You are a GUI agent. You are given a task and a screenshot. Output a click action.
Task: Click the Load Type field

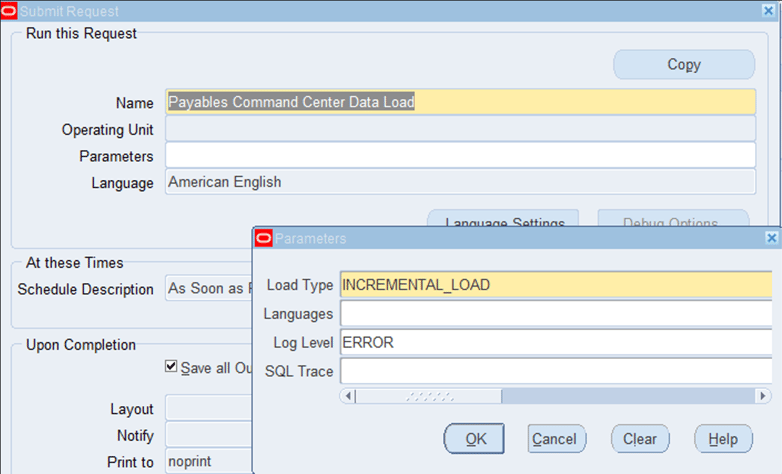pyautogui.click(x=555, y=285)
